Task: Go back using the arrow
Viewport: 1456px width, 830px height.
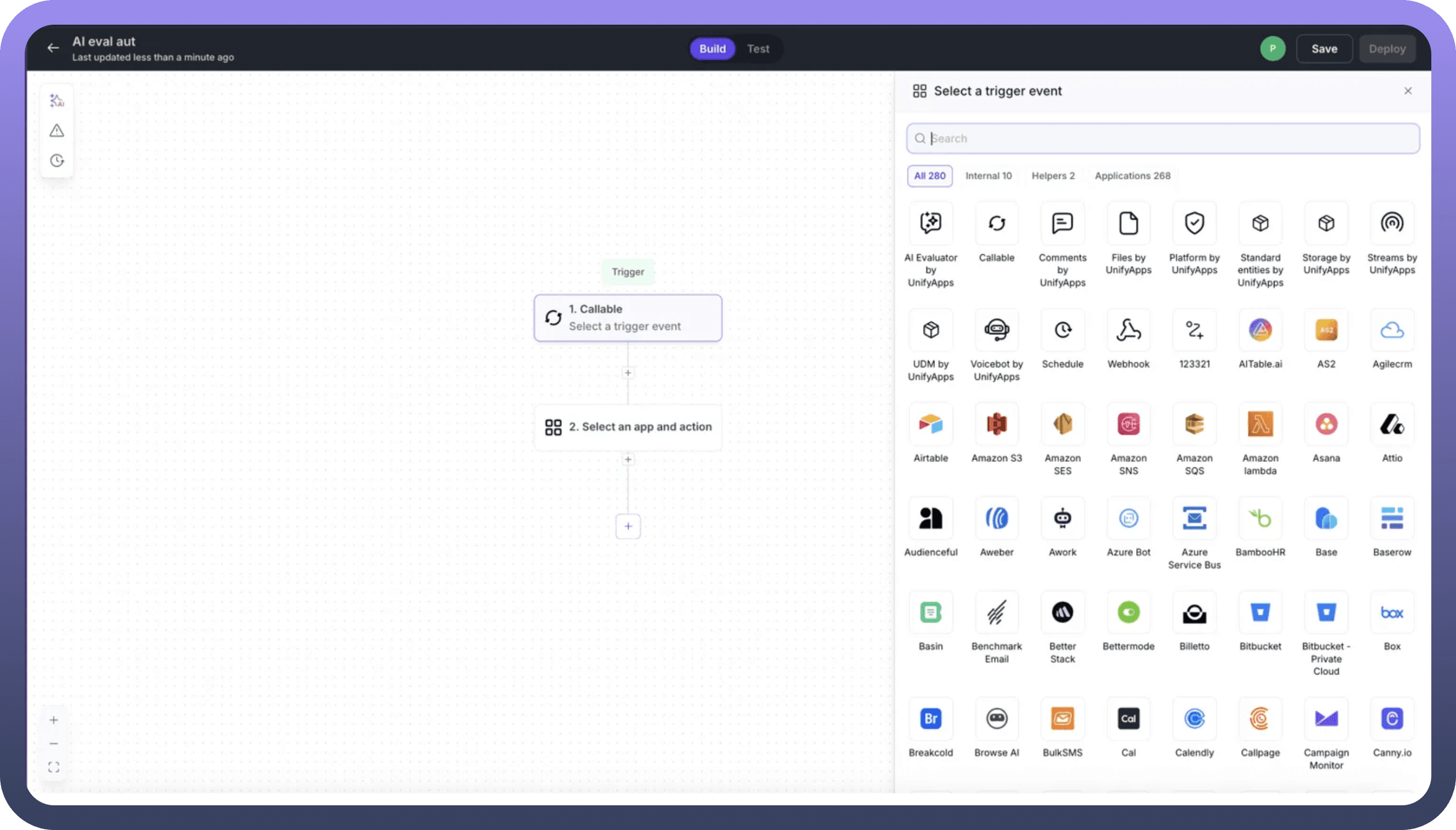Action: click(53, 48)
